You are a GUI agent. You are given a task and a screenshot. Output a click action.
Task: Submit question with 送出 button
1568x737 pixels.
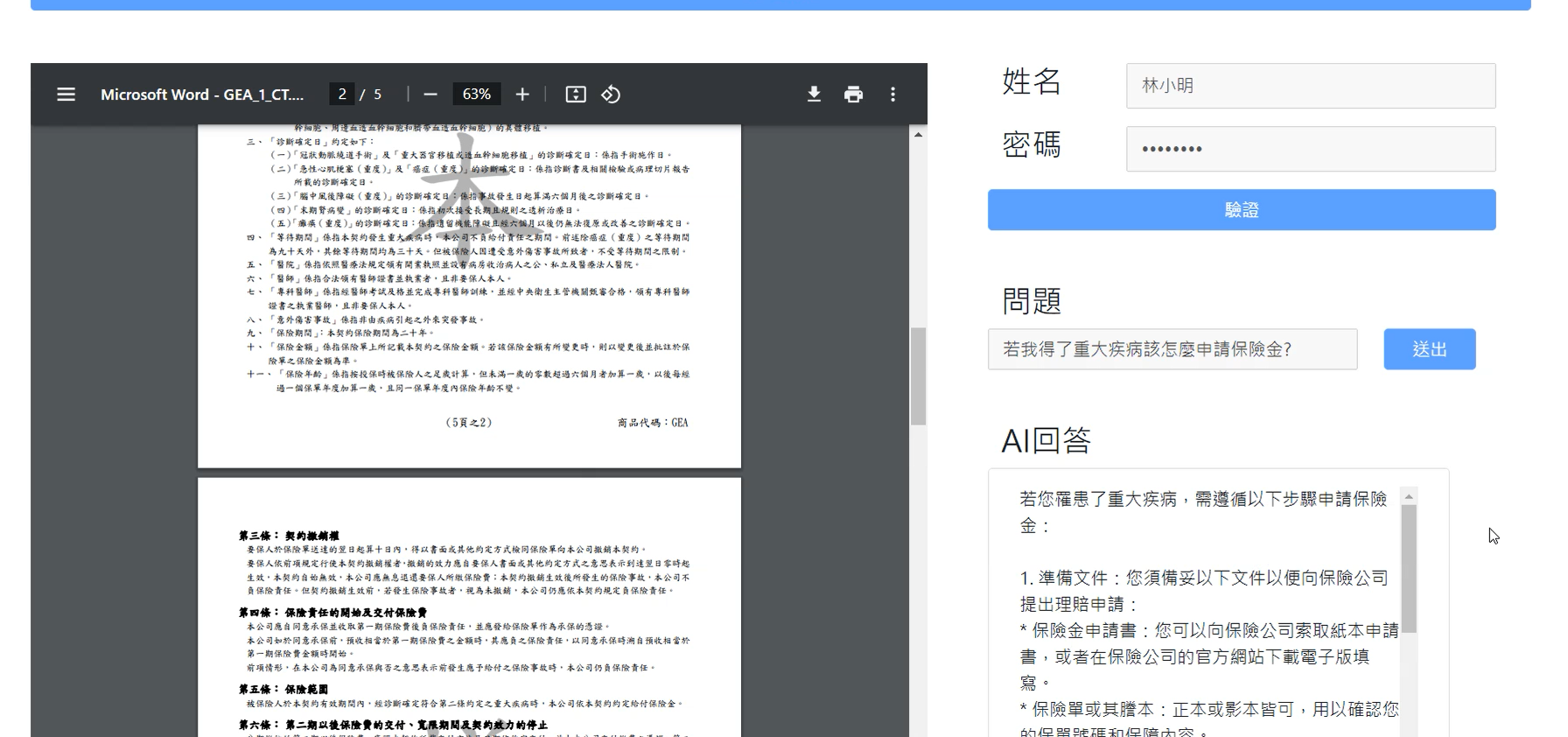[x=1430, y=349]
